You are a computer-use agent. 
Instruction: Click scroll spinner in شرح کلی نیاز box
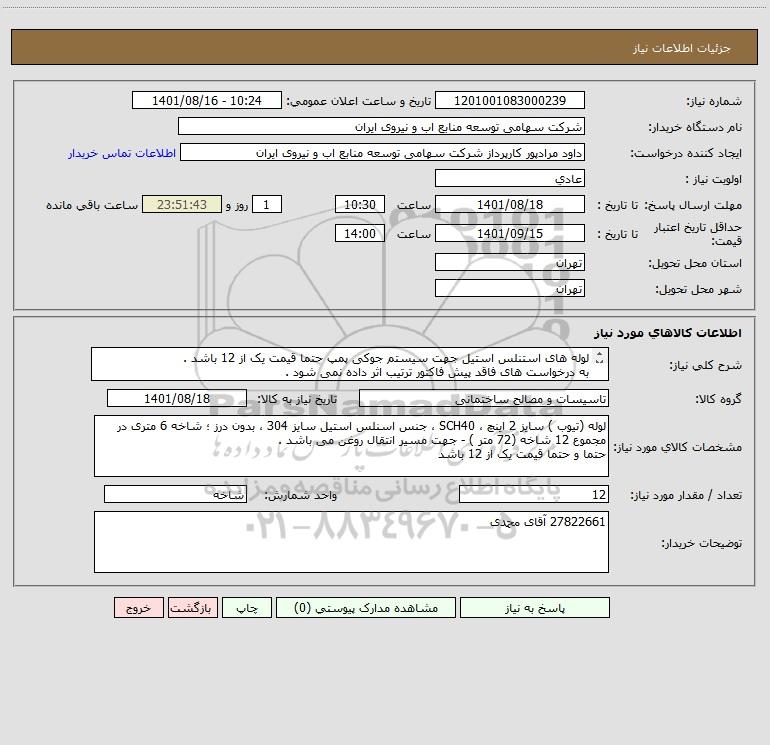click(x=599, y=359)
